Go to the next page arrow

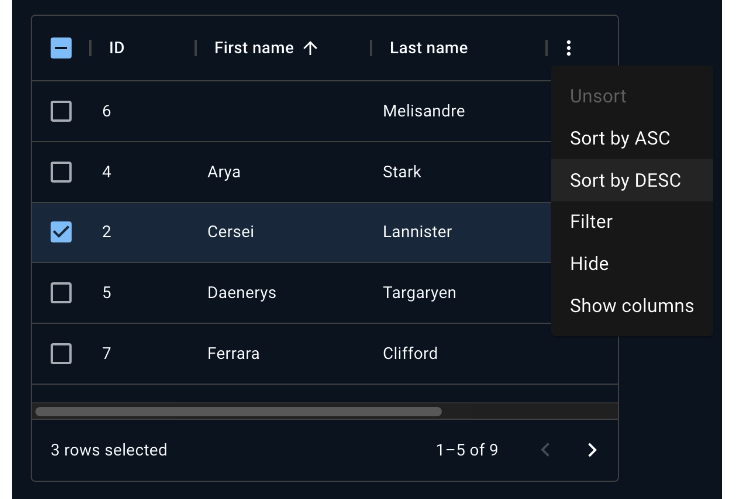click(592, 450)
